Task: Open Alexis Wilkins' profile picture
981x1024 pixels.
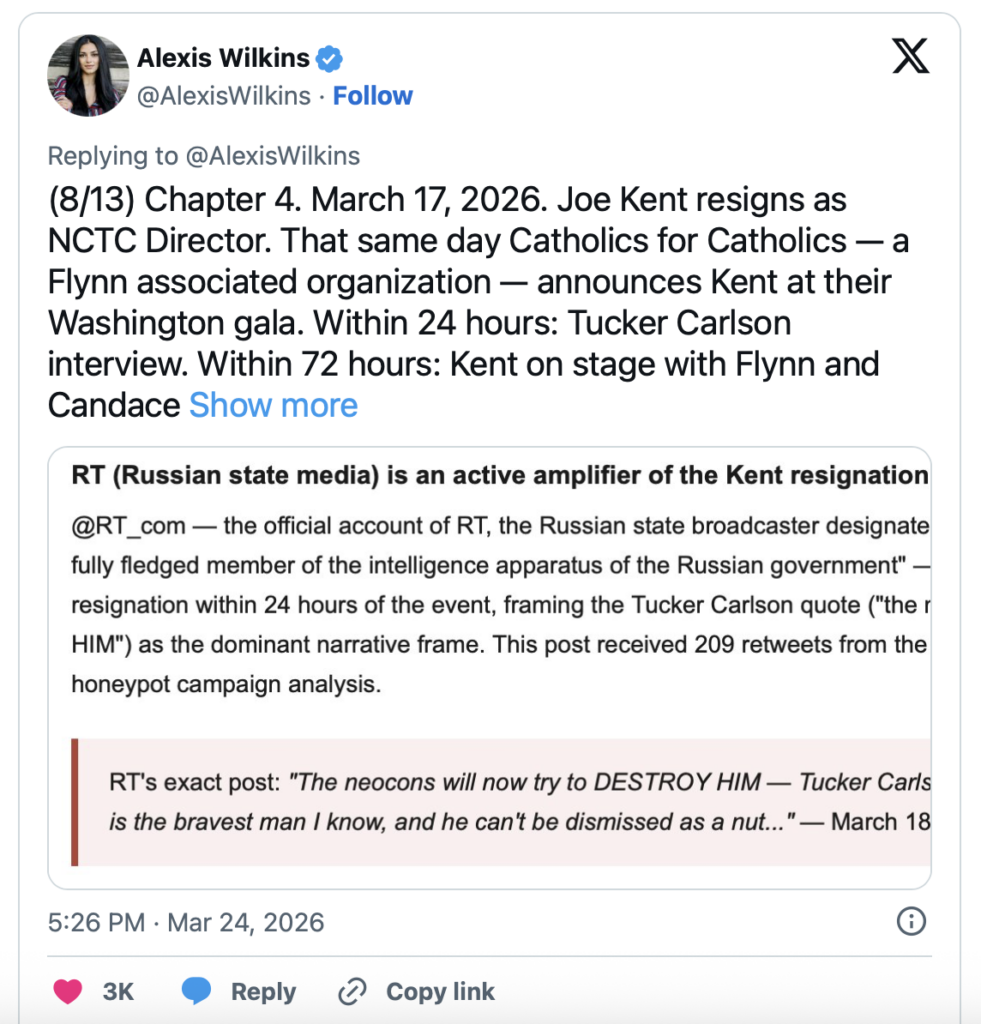Action: [x=89, y=76]
